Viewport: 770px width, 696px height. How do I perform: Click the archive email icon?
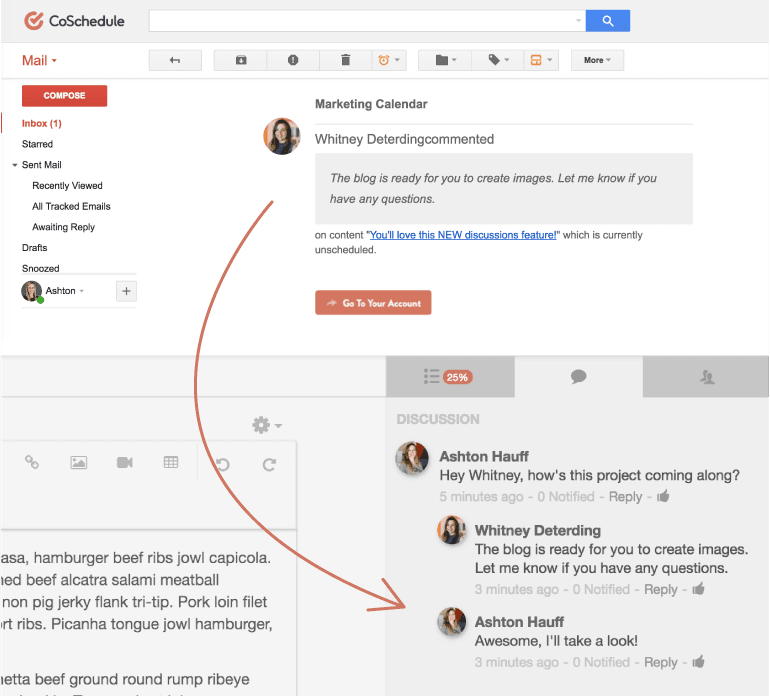[241, 60]
